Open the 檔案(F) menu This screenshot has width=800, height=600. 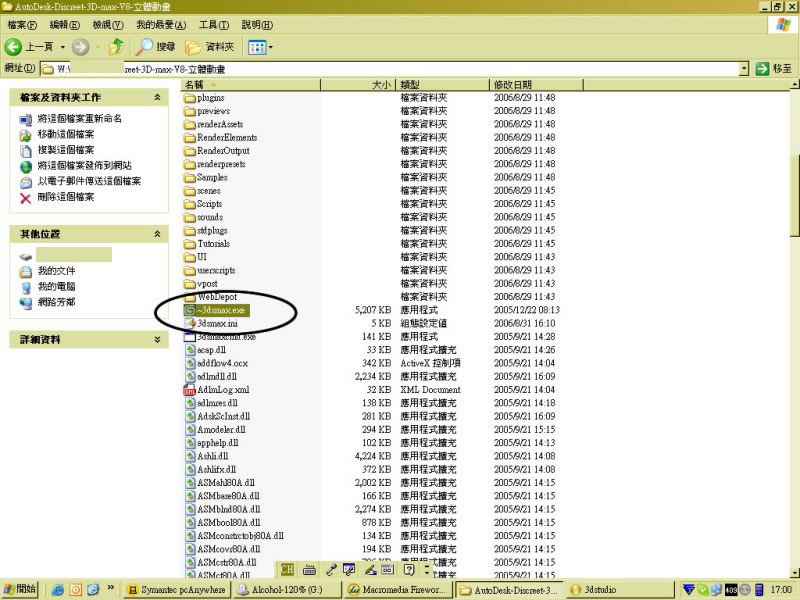pyautogui.click(x=22, y=24)
